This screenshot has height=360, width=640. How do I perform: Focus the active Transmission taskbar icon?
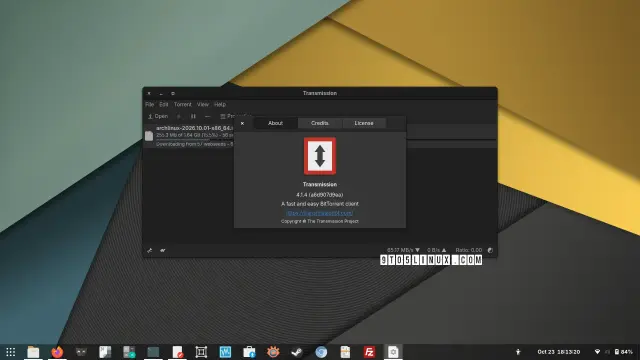click(393, 352)
